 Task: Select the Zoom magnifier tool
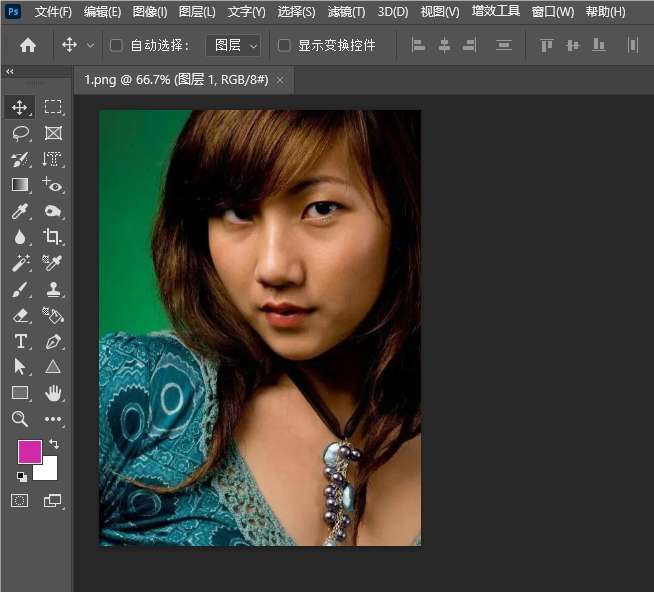tap(20, 419)
